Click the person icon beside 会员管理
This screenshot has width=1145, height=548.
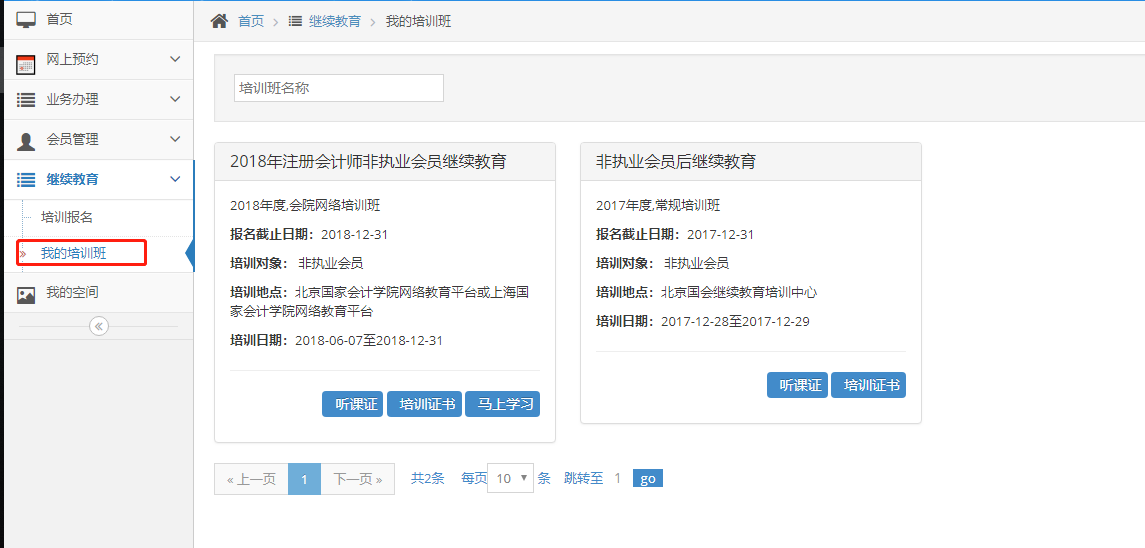point(26,141)
